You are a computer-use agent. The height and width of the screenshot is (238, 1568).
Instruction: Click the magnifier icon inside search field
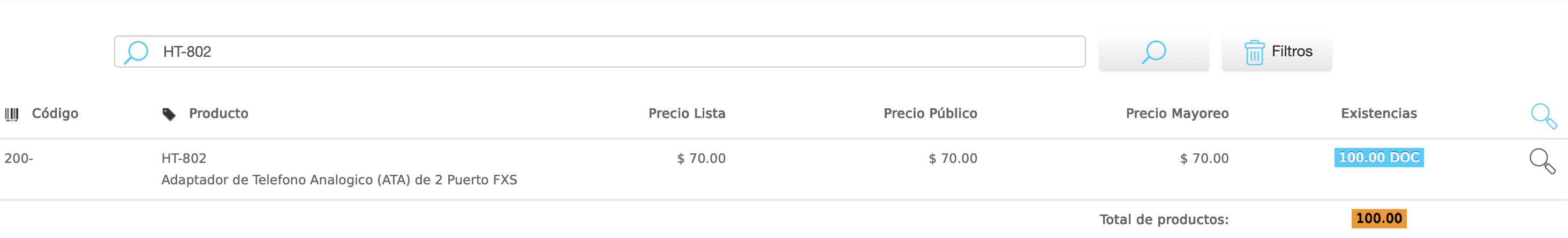click(135, 52)
